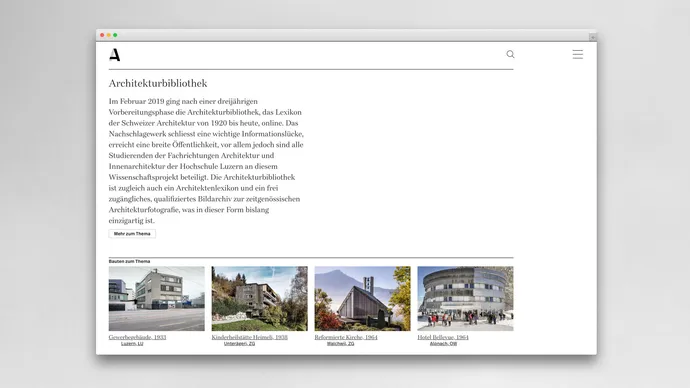Select the Kinderheilstätte Heimeli photo thumbnail

coord(260,298)
